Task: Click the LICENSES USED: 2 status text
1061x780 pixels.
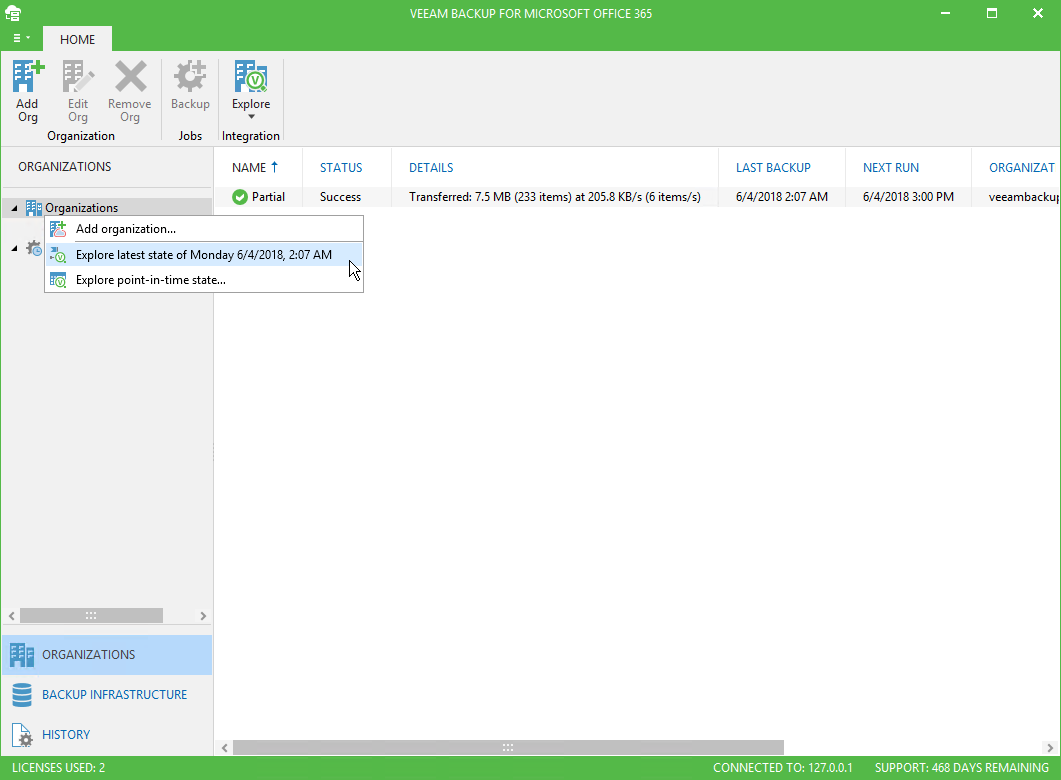Action: point(58,768)
